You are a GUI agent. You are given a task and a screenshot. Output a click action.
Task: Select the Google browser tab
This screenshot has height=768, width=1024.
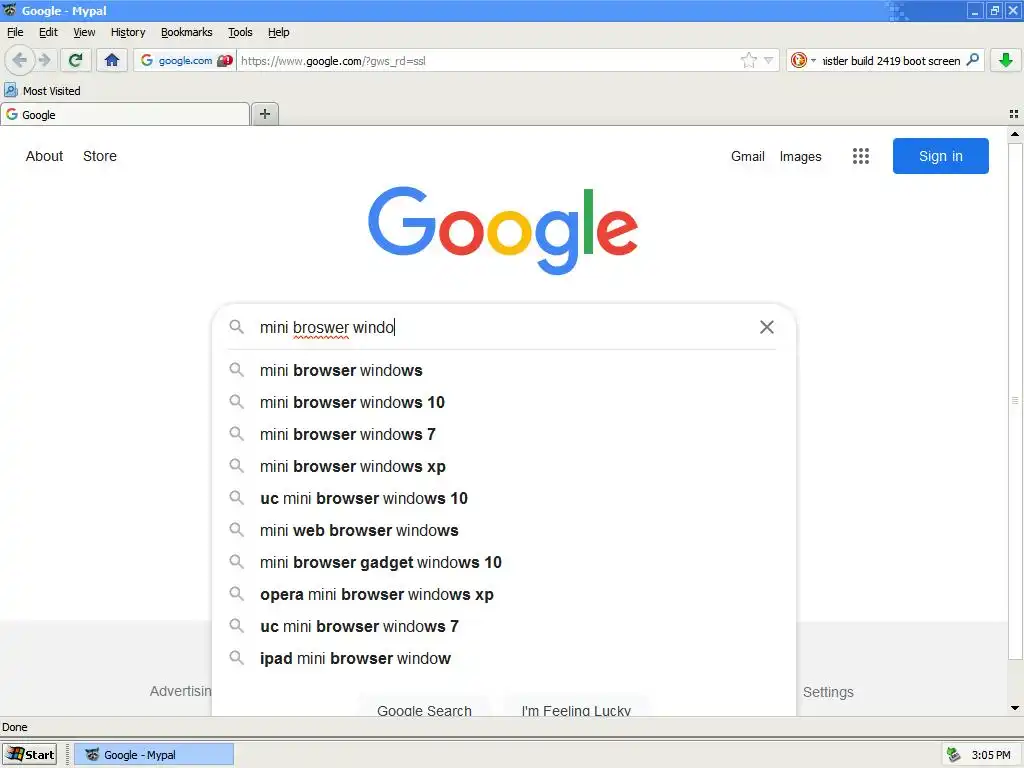point(125,114)
